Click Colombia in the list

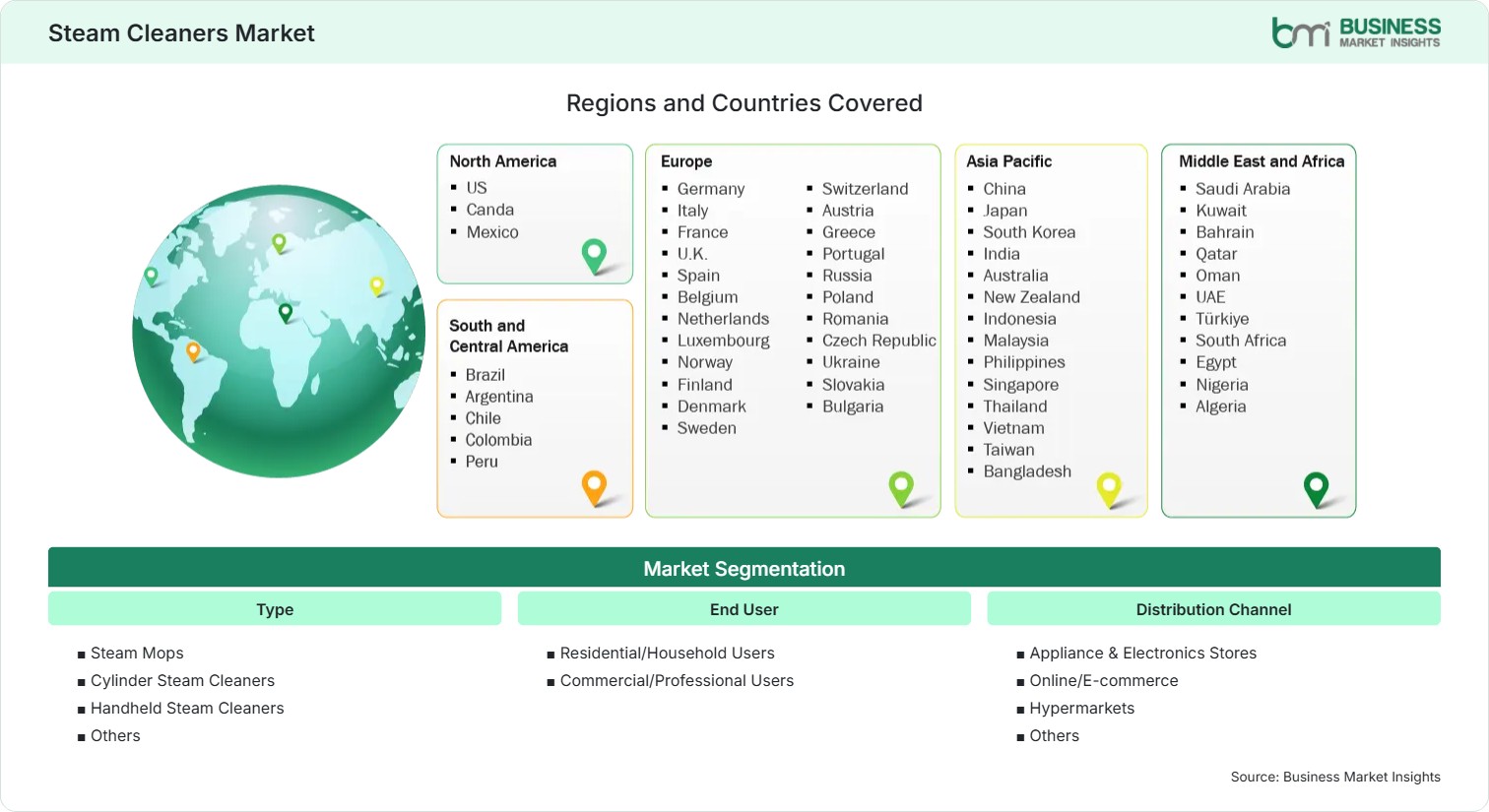pos(498,440)
